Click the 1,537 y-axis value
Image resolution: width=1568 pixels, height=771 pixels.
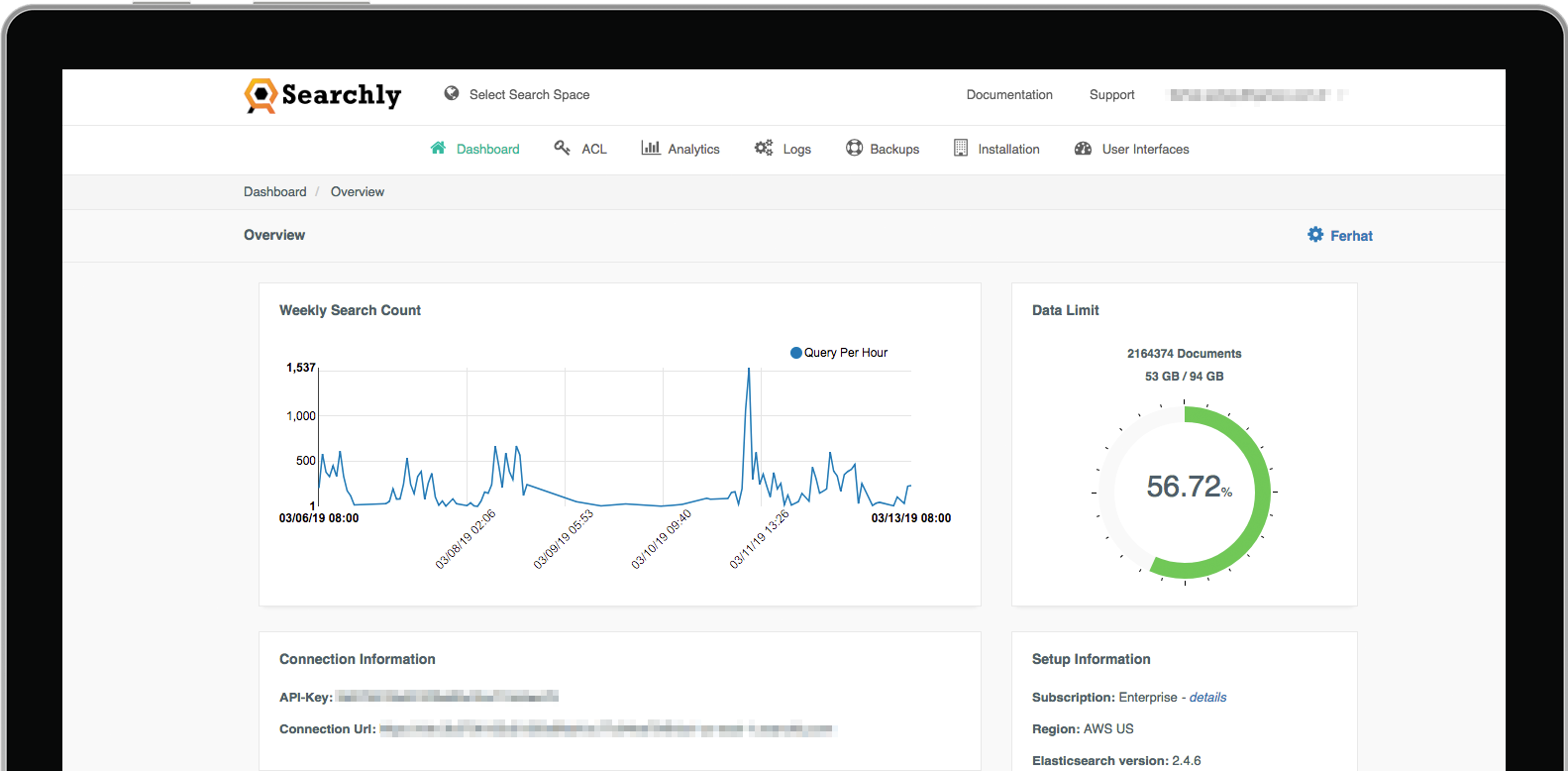[x=301, y=368]
